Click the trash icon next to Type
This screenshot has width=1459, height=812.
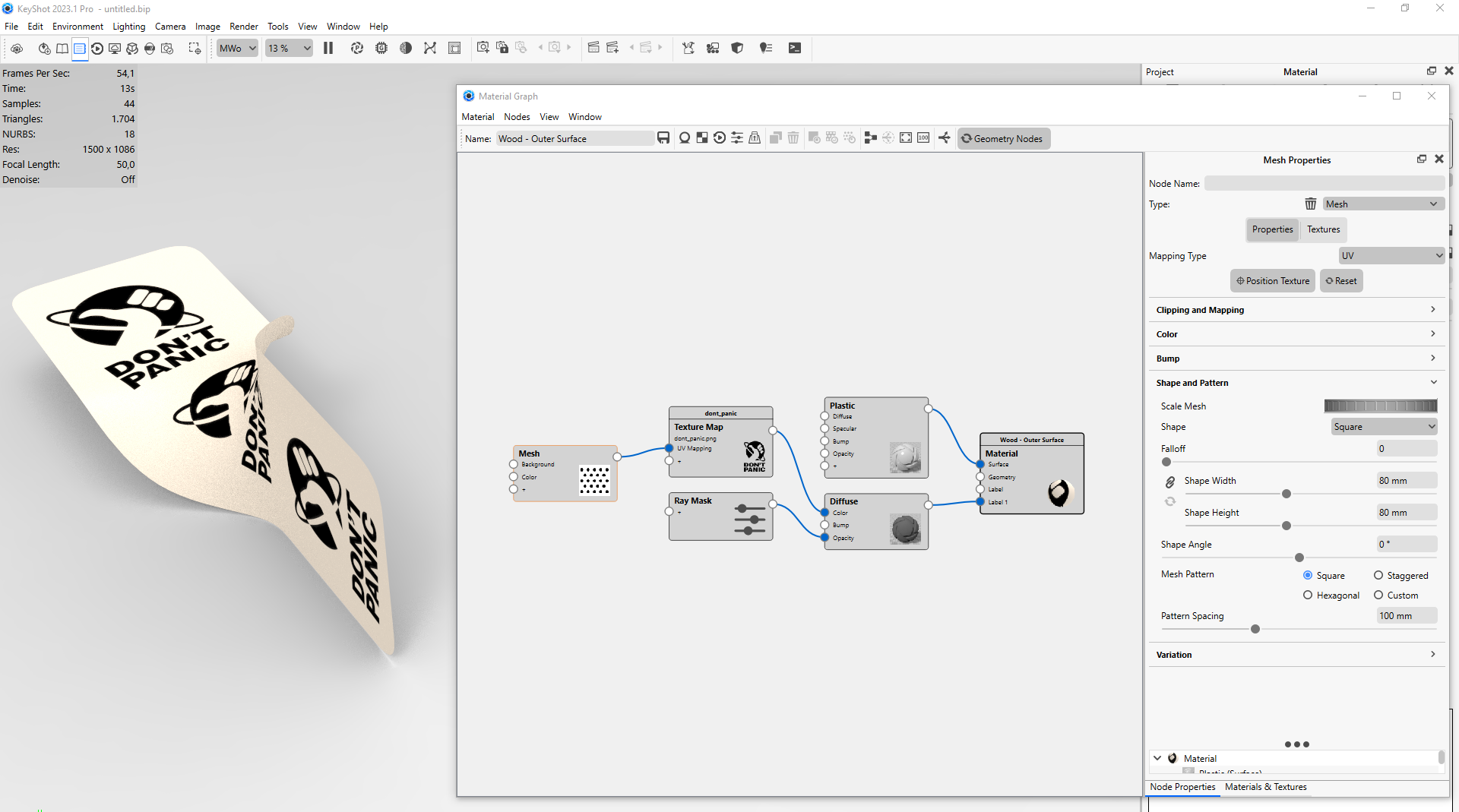tap(1311, 204)
